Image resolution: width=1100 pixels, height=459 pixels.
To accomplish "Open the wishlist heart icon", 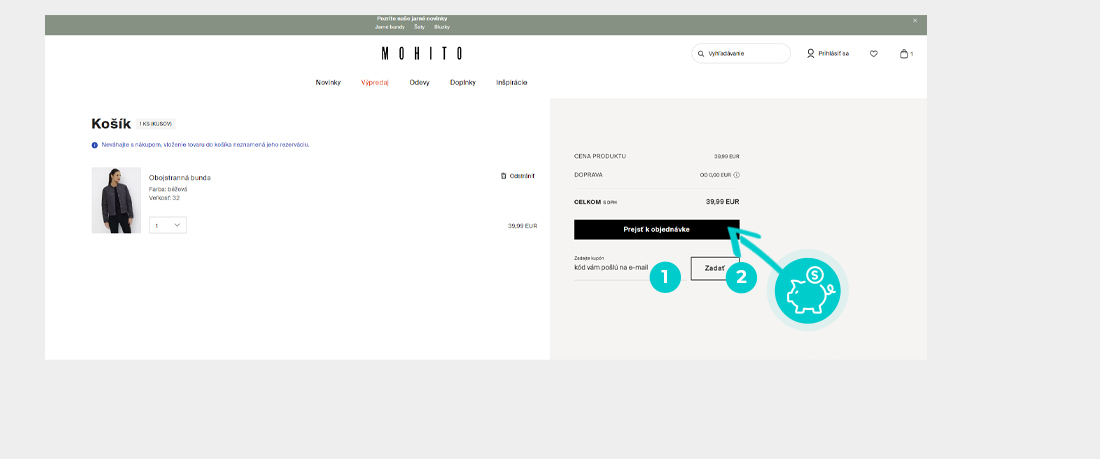I will (873, 54).
